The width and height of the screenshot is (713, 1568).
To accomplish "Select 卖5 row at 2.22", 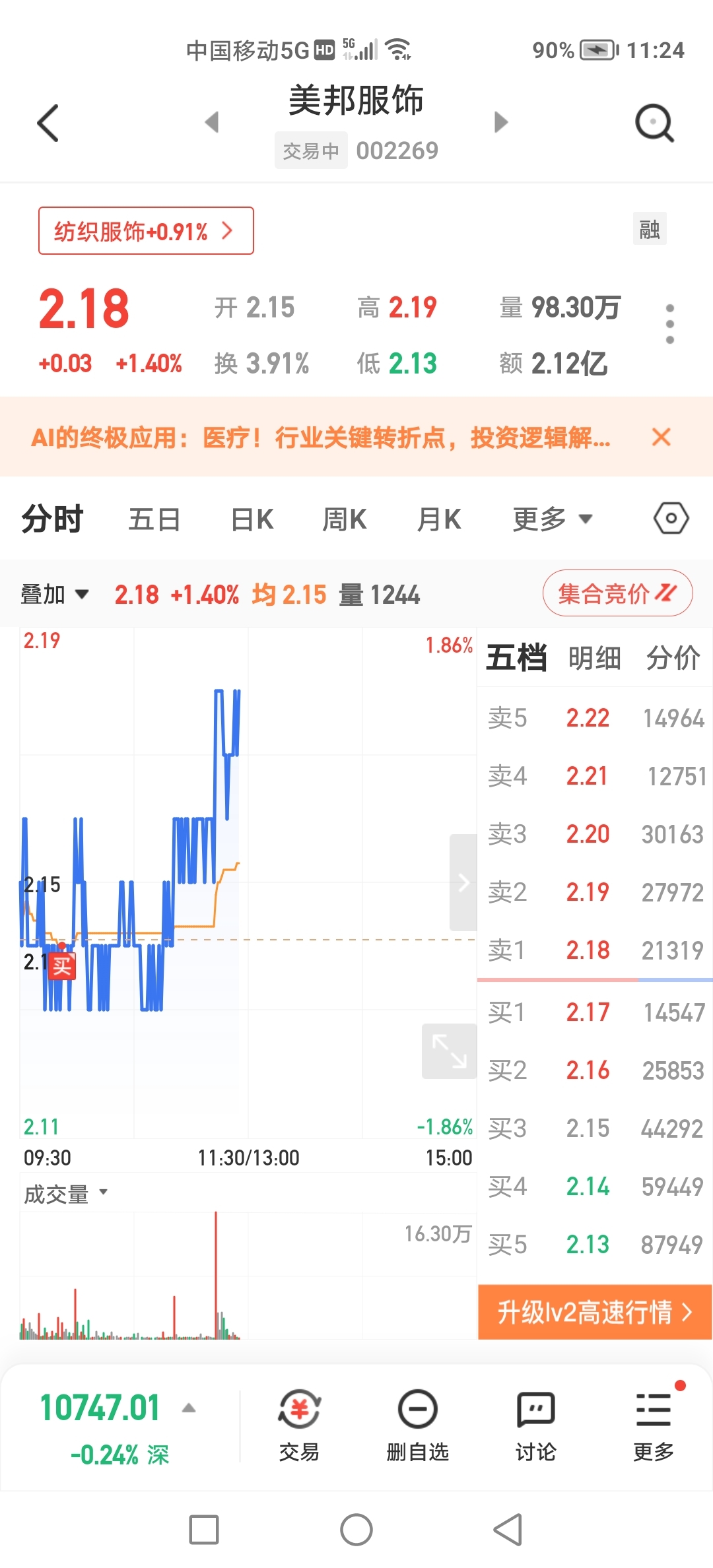I will pos(595,718).
